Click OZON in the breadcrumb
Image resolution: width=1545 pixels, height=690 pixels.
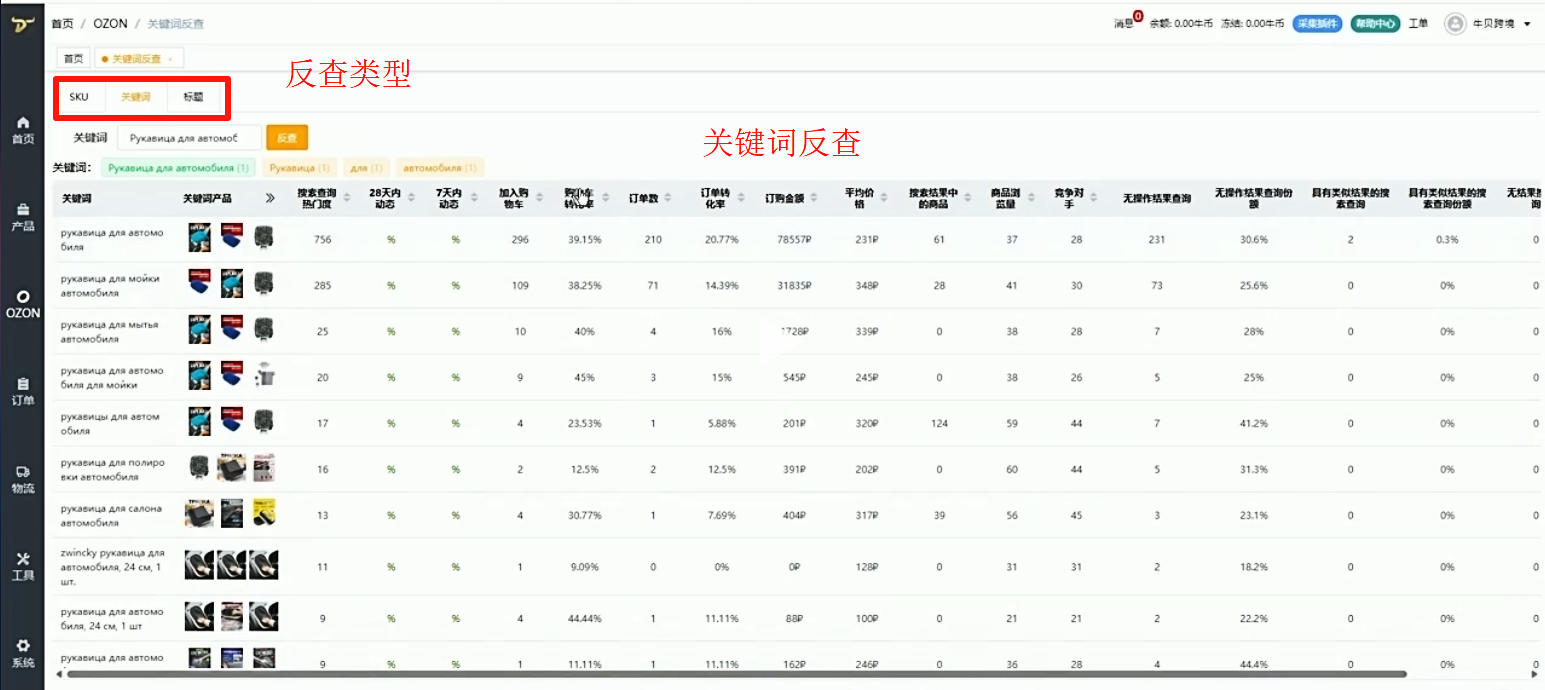110,23
